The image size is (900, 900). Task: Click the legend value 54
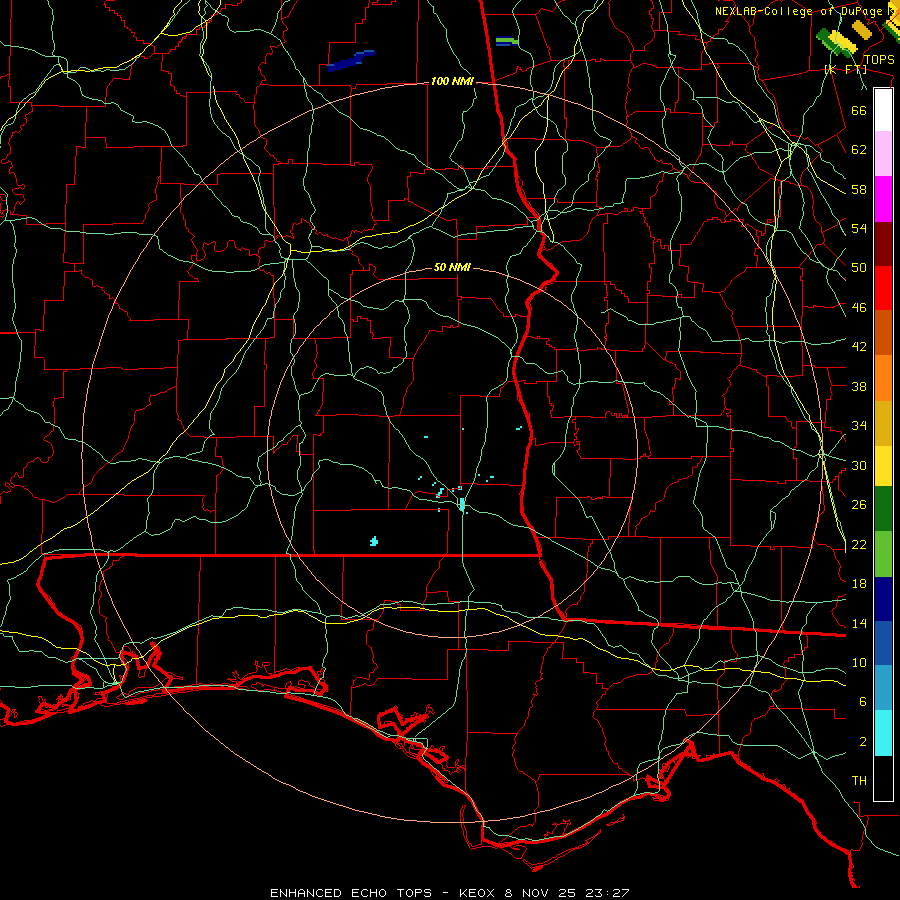859,228
